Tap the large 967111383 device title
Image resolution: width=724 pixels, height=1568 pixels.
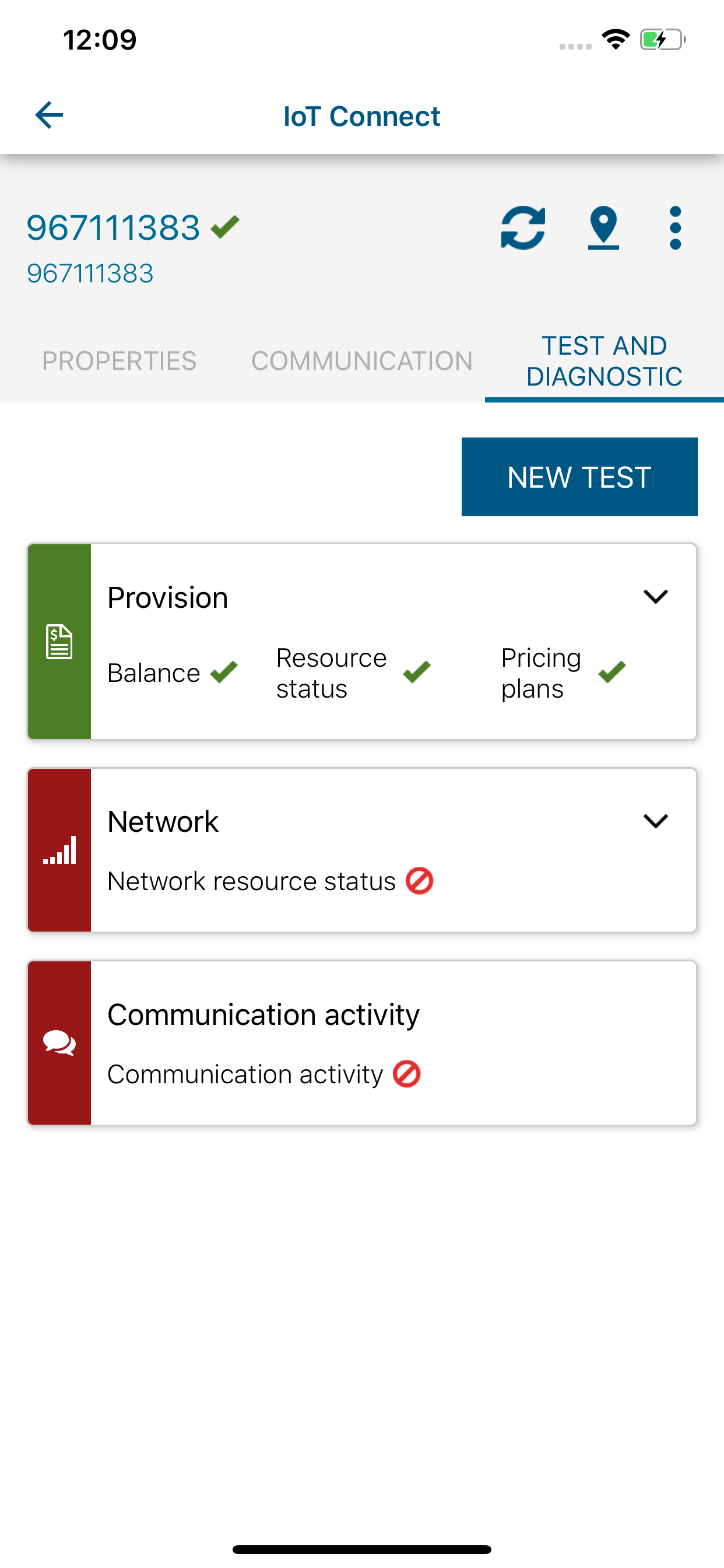tap(113, 228)
